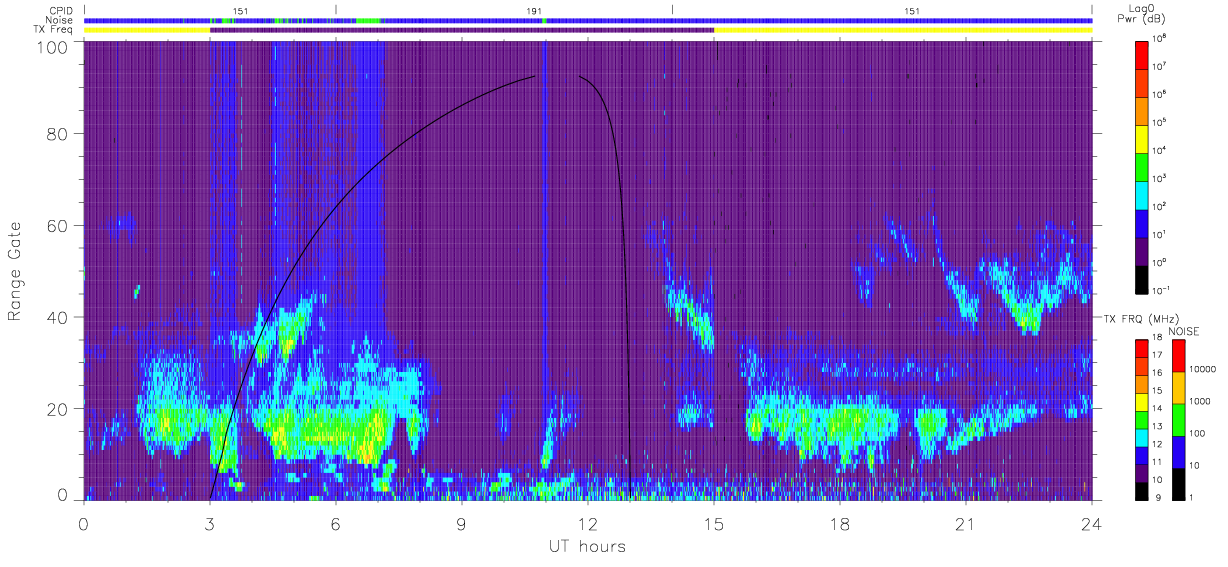Click the UT hours axis title
The height and width of the screenshot is (567, 1228).
(x=587, y=546)
